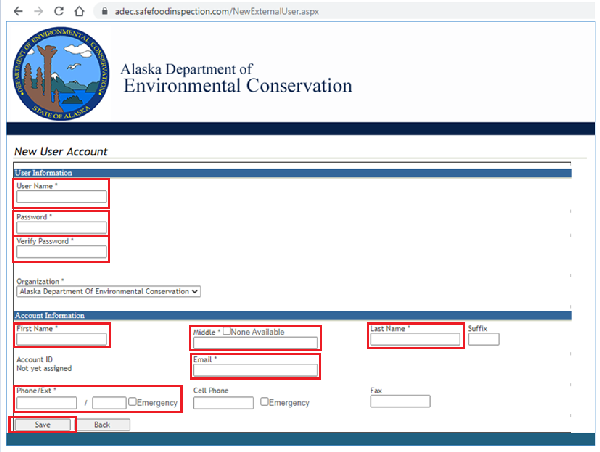Click the Fax number field

point(400,402)
